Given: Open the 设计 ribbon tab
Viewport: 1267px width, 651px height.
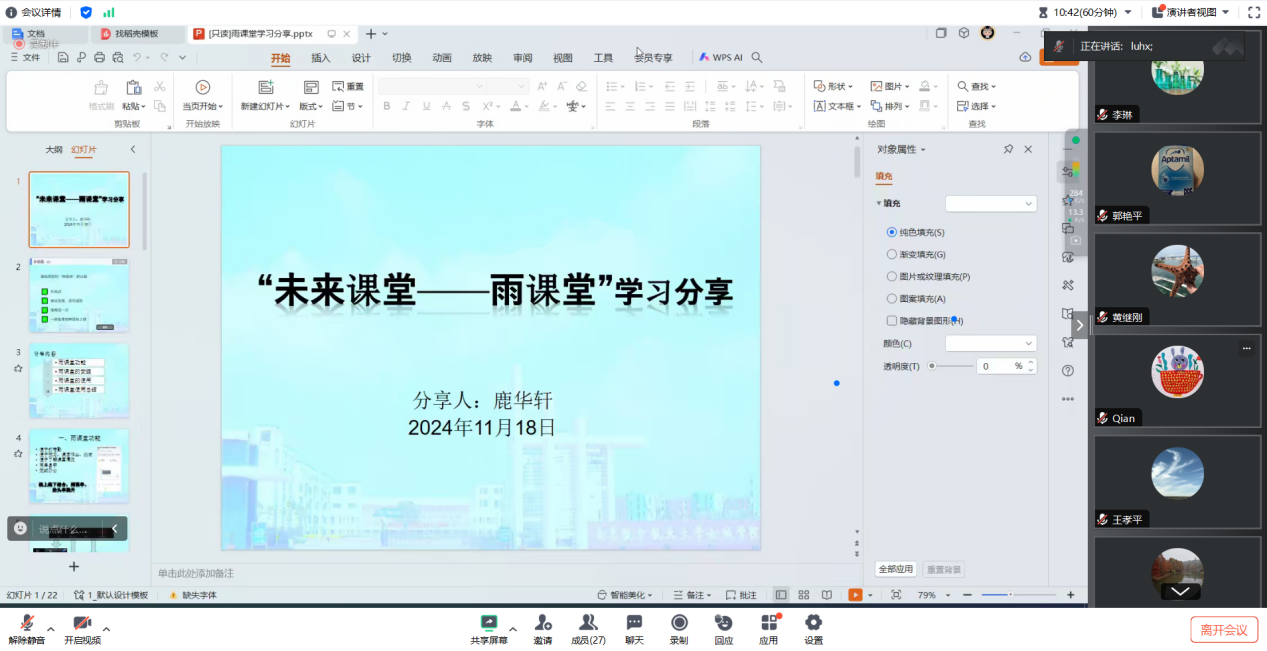Looking at the screenshot, I should point(361,58).
